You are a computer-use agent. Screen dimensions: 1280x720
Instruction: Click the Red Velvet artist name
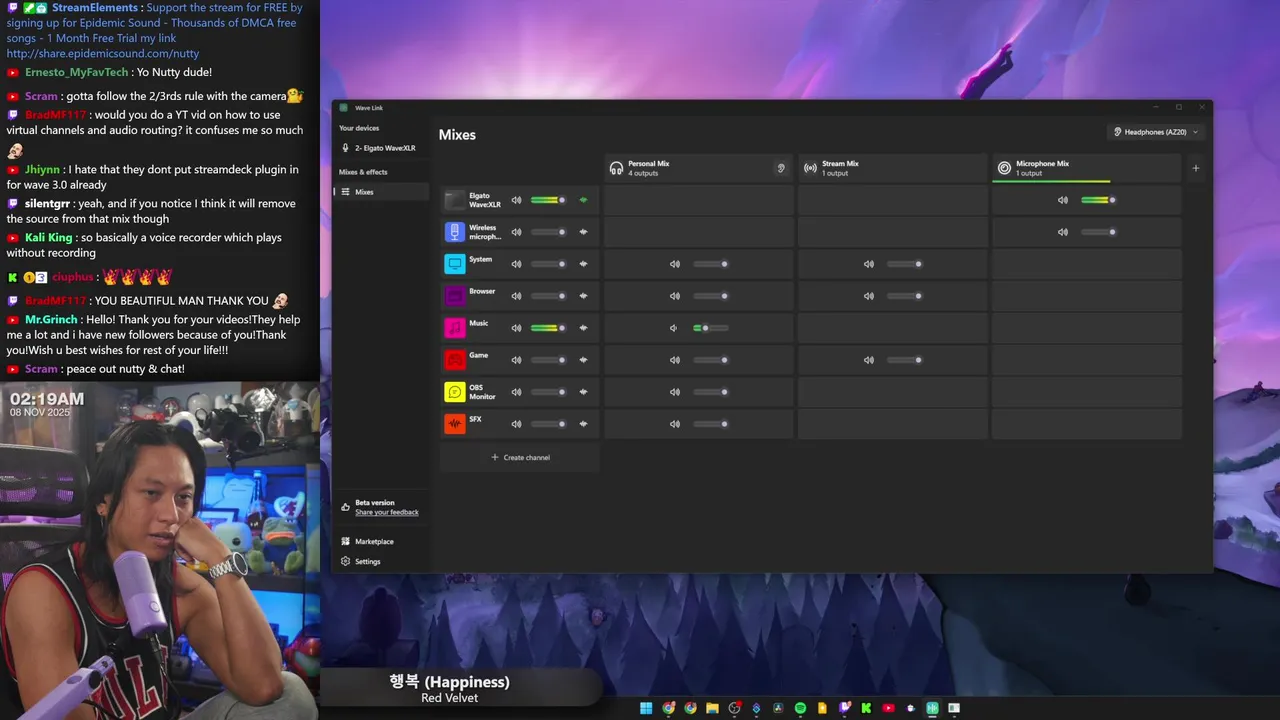[x=449, y=698]
